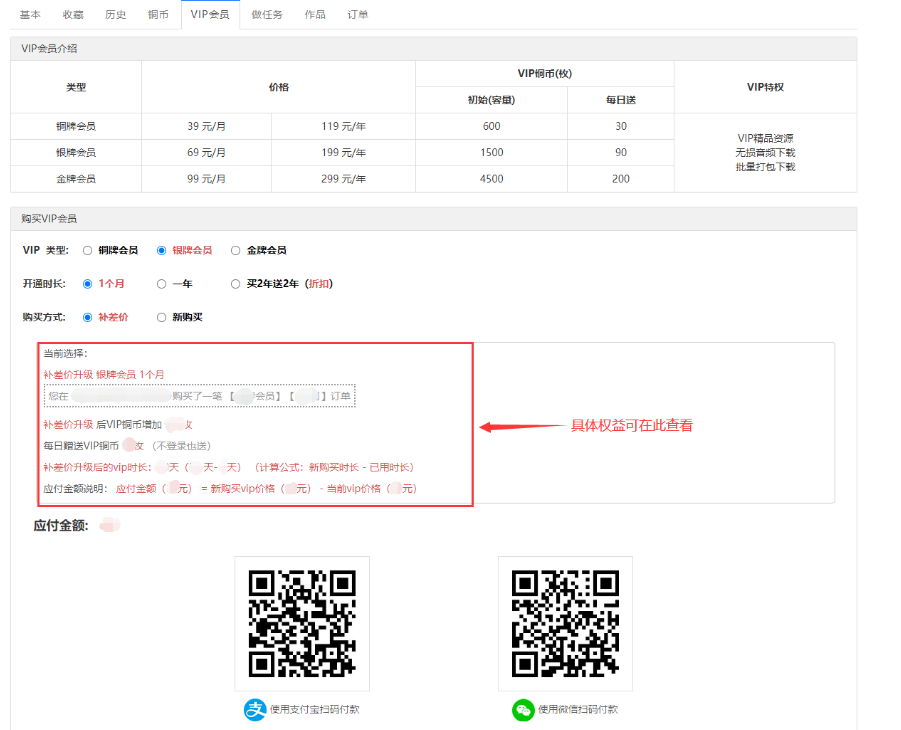
Task: Click the 银牌会员 table row label
Action: click(76, 153)
